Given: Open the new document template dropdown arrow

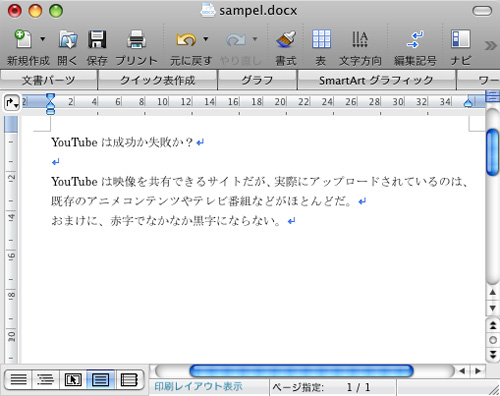Looking at the screenshot, I should [43, 39].
